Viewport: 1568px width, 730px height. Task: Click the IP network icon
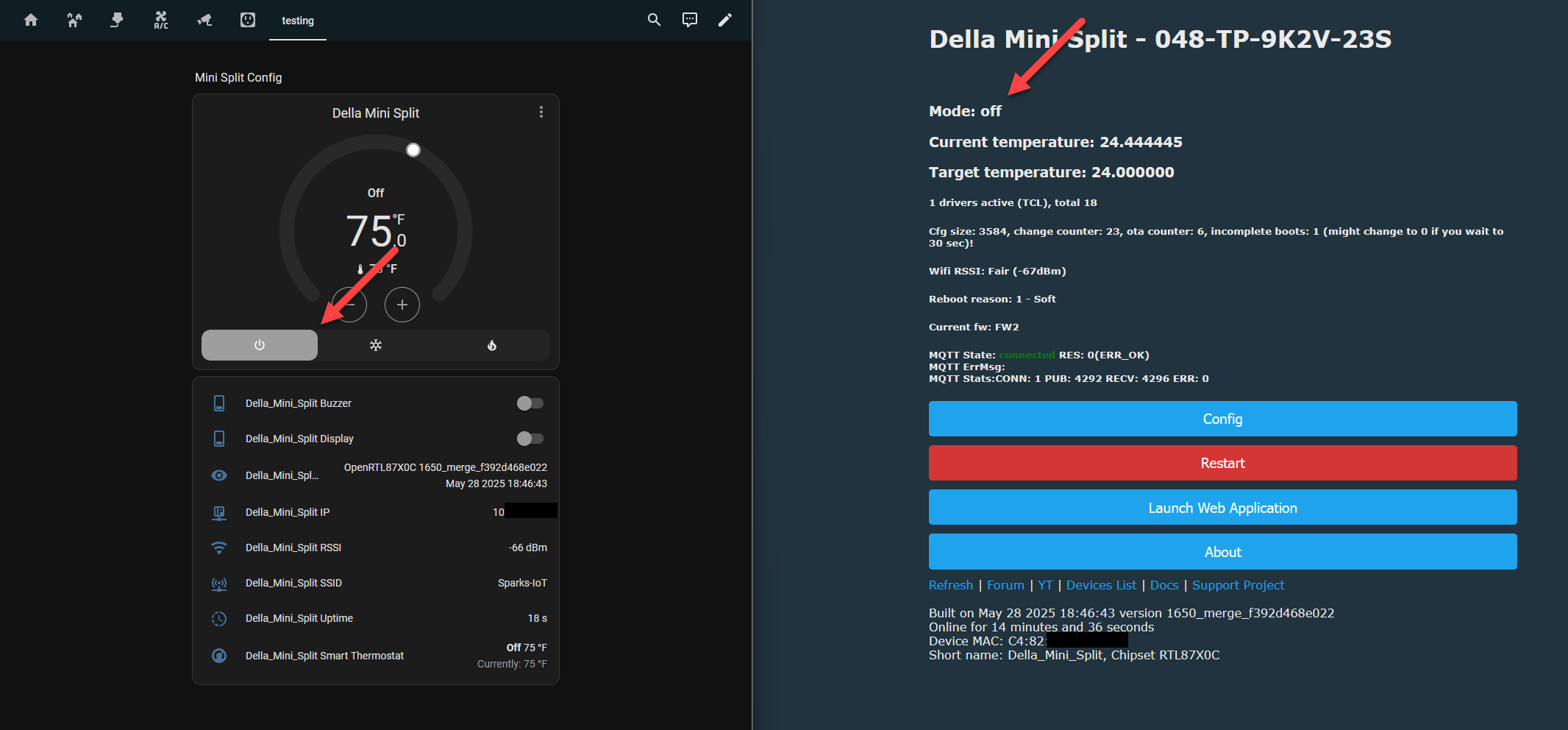point(219,512)
